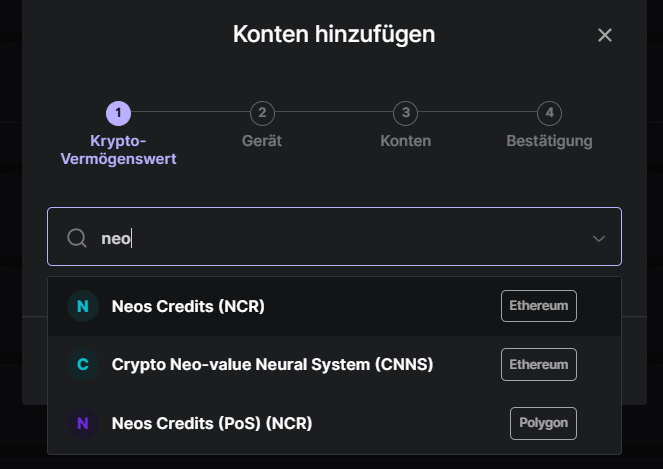The image size is (663, 469).
Task: Click the search field containing neo
Action: pos(334,236)
